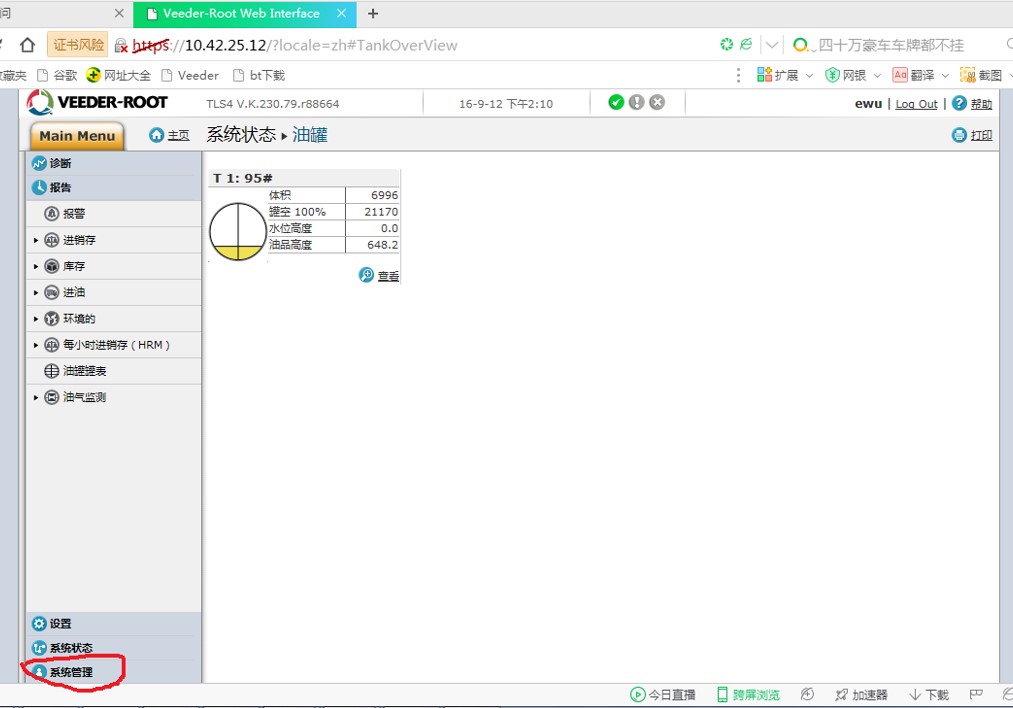1013x708 pixels.
Task: Click the help question mark icon
Action: click(960, 103)
